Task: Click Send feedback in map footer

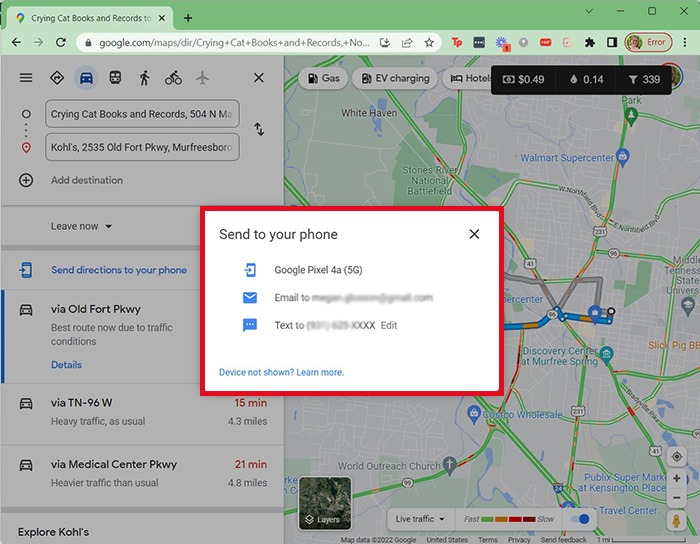Action: 563,540
